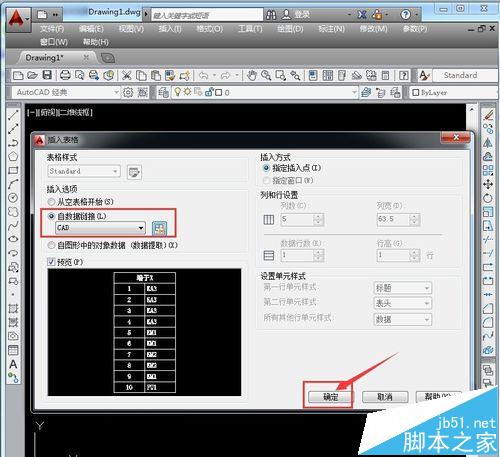Click the Cancel (取消) button

point(385,397)
